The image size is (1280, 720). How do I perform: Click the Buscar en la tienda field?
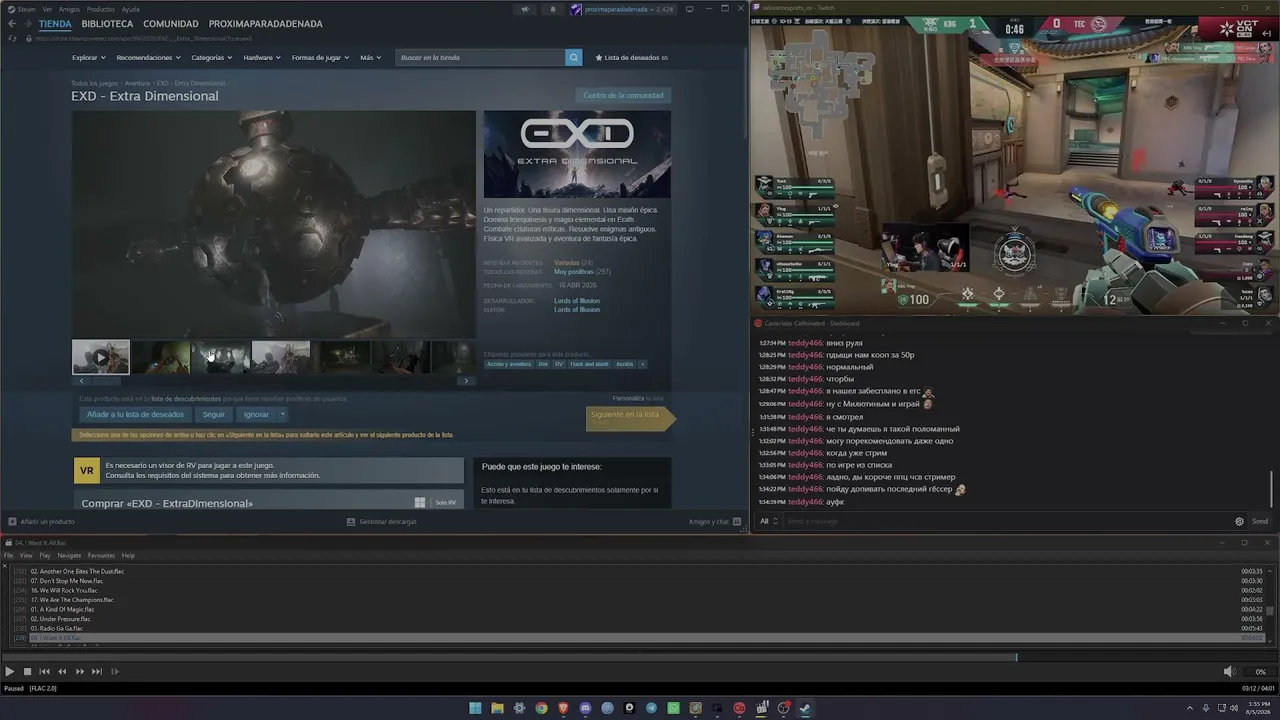point(481,58)
